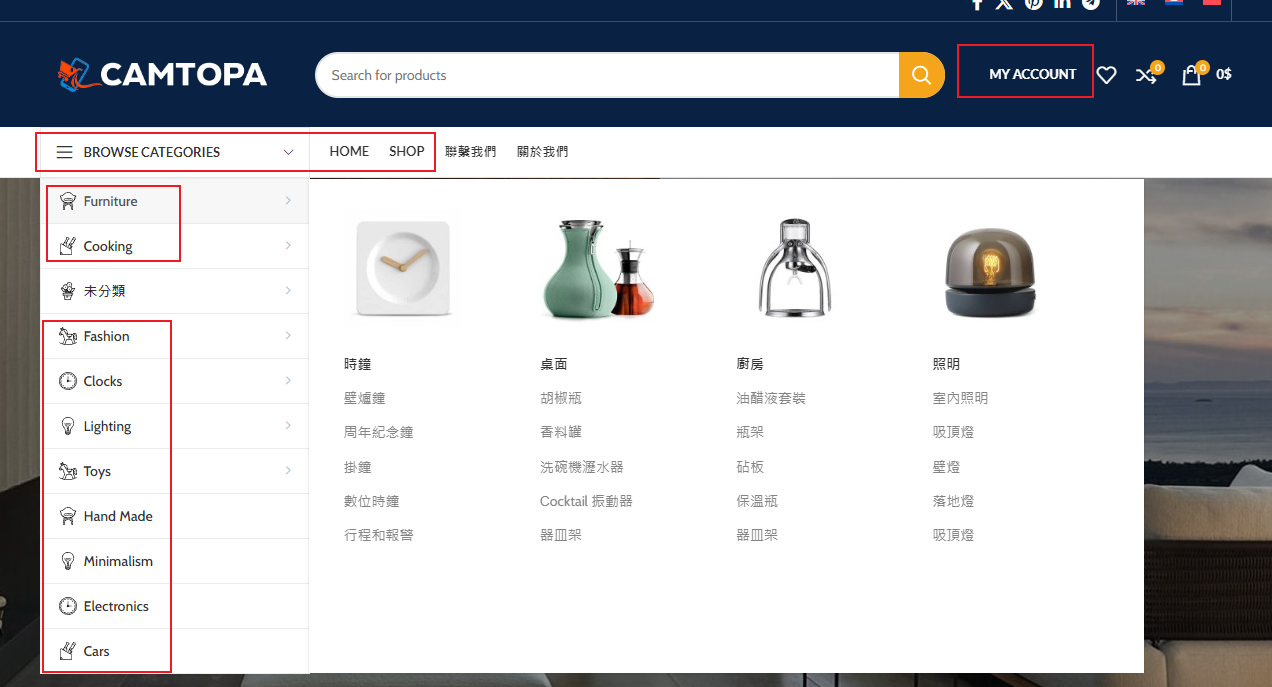Expand the Furniture submenu arrow

coord(288,201)
